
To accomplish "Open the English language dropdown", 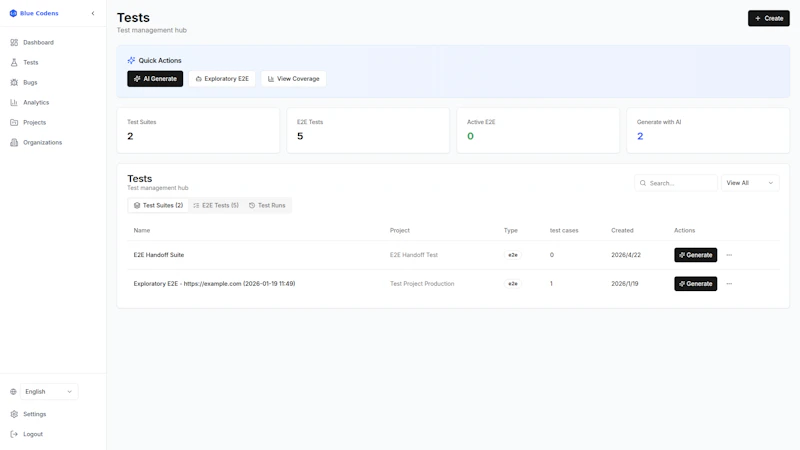I will click(x=49, y=392).
